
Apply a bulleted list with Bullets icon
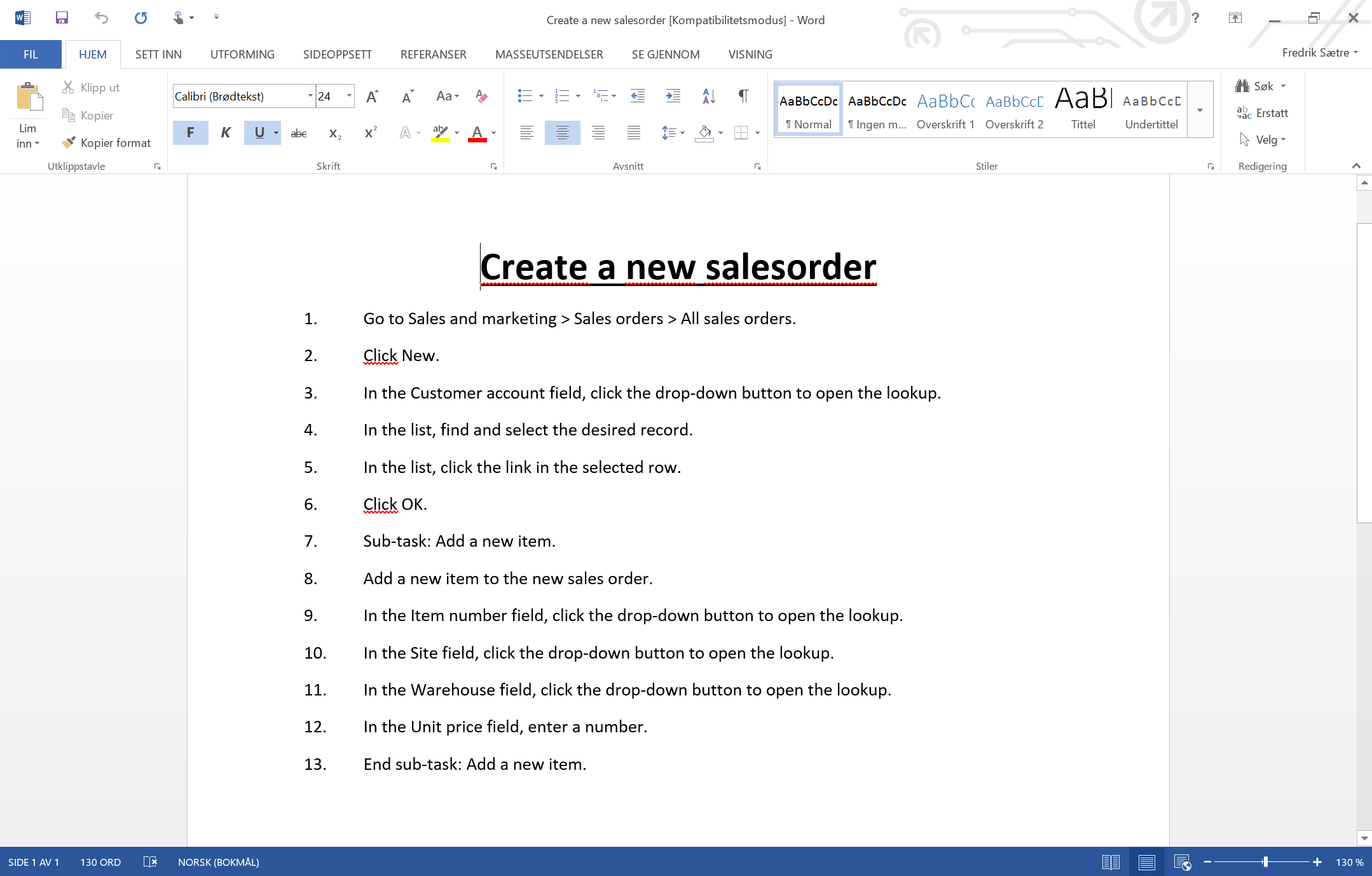[525, 96]
